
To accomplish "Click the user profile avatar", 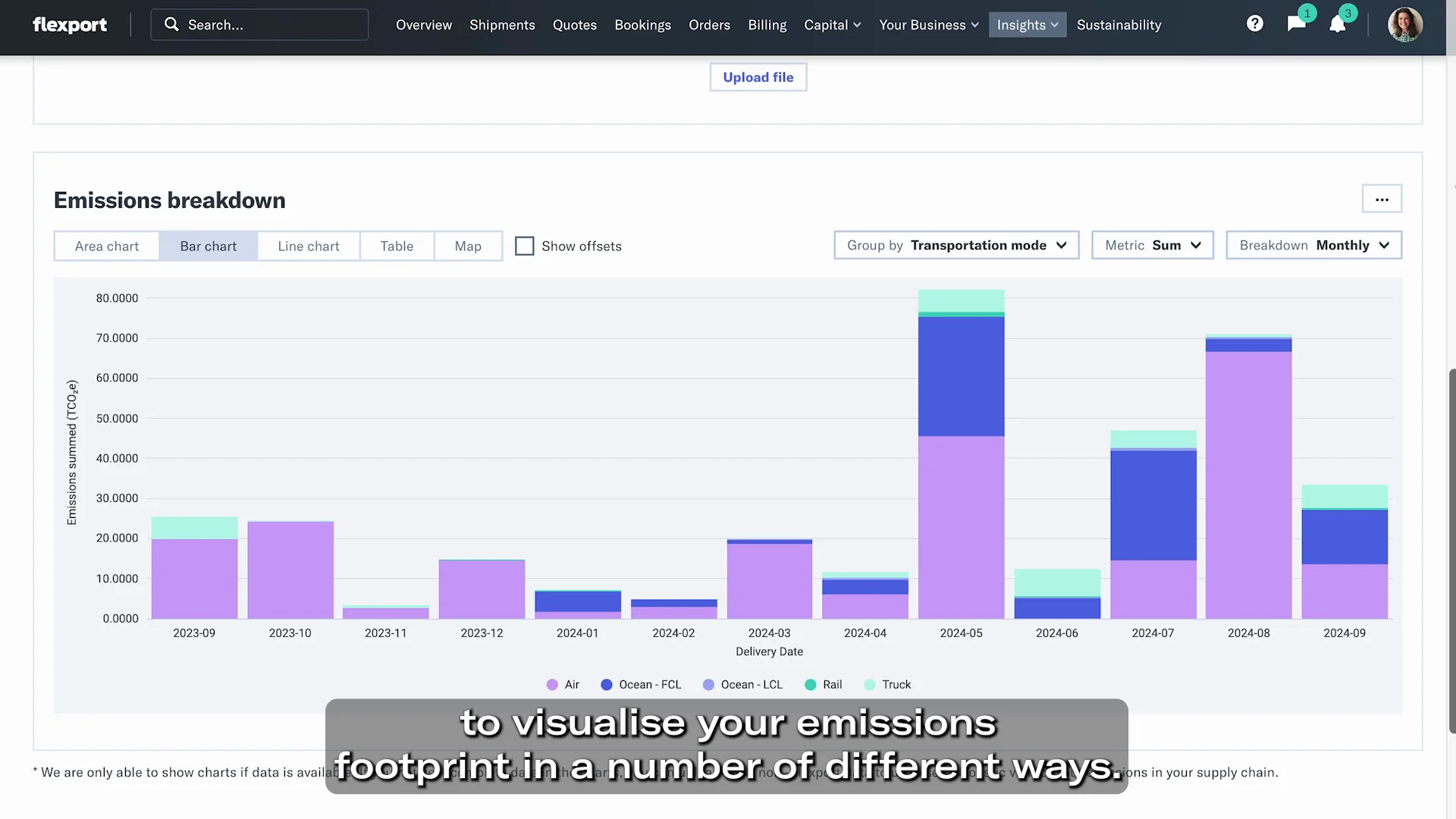I will 1404,24.
